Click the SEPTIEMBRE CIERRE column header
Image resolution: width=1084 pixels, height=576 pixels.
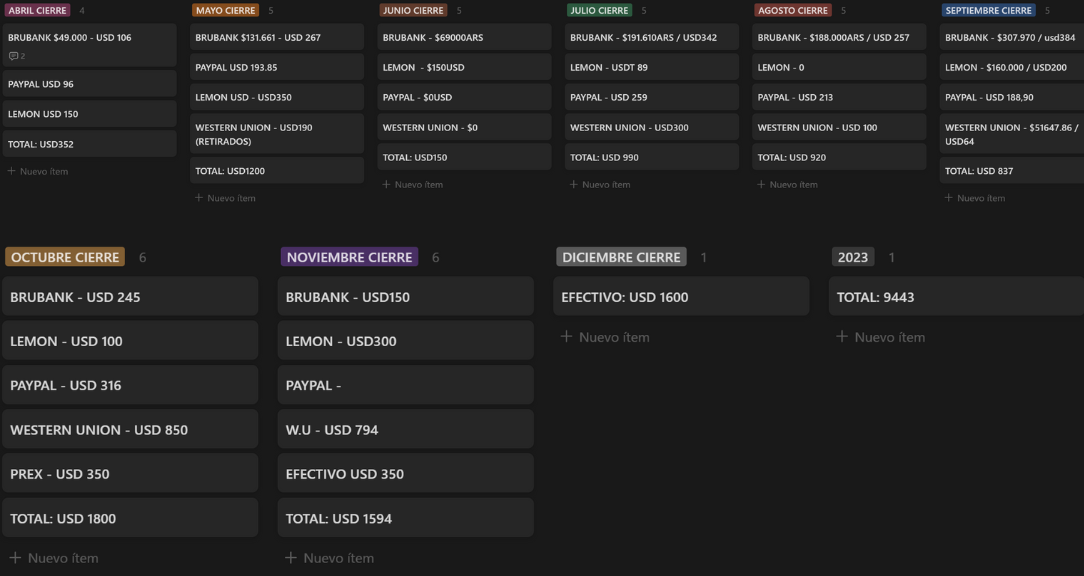(988, 10)
